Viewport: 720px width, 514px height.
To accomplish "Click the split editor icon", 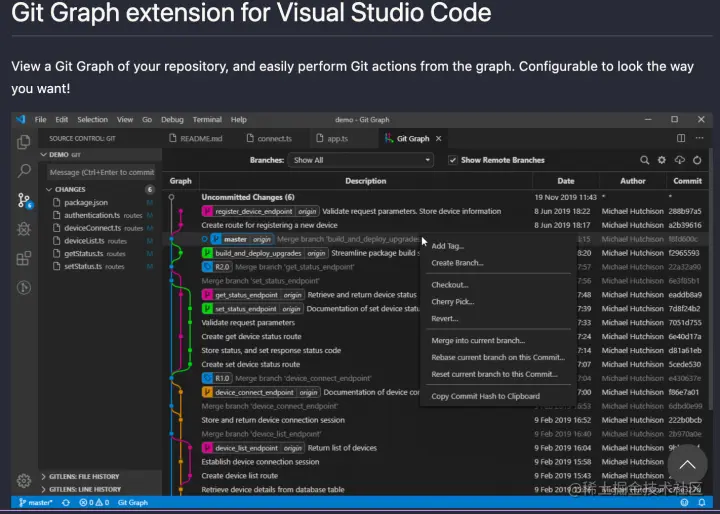I will coord(681,138).
